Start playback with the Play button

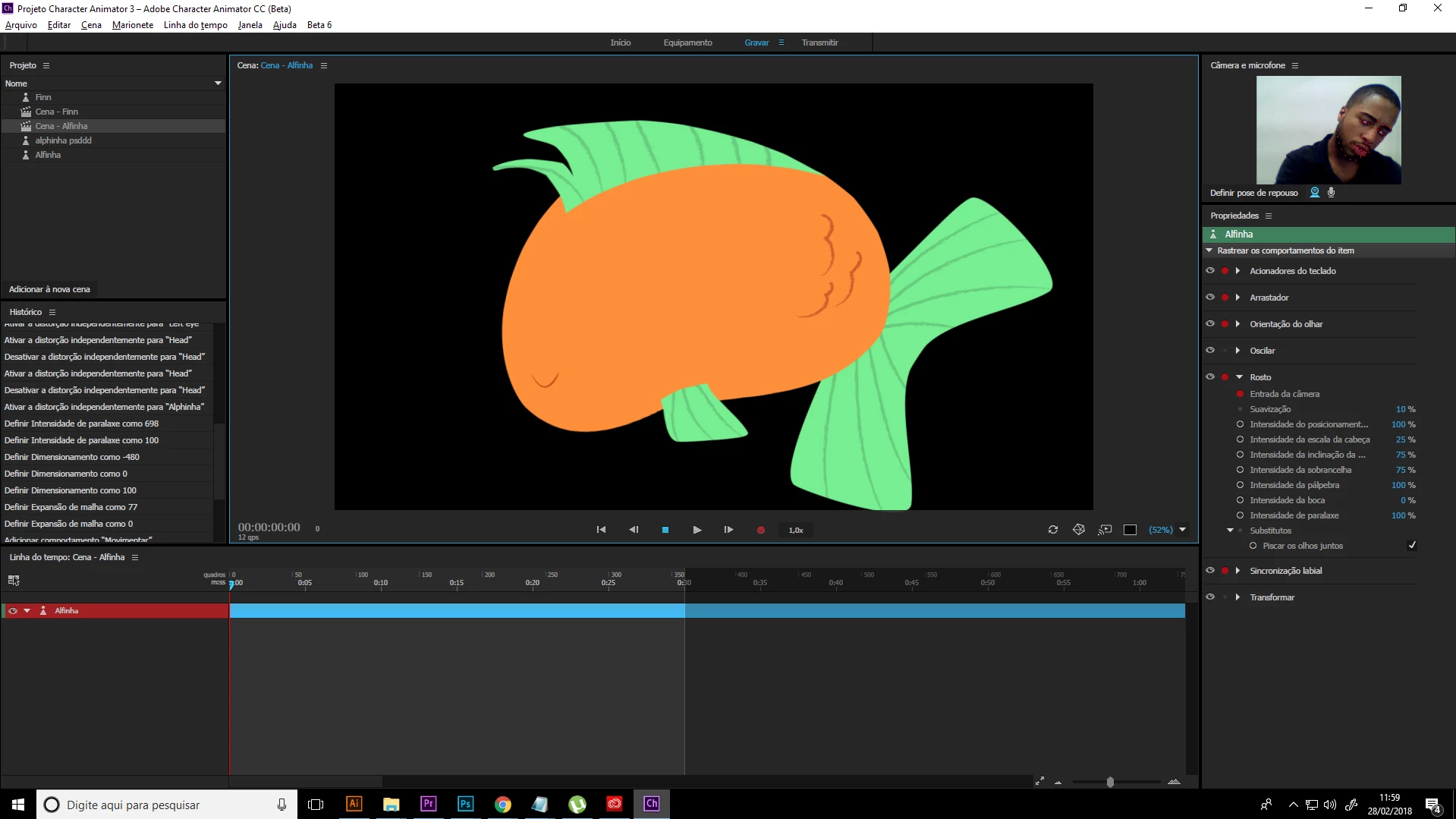tap(697, 530)
